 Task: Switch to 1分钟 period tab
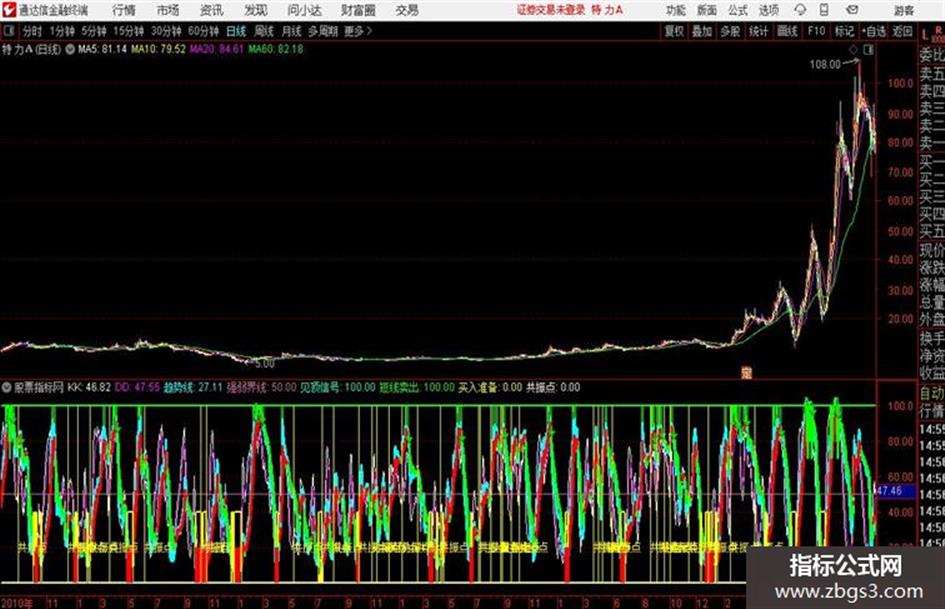click(x=61, y=31)
